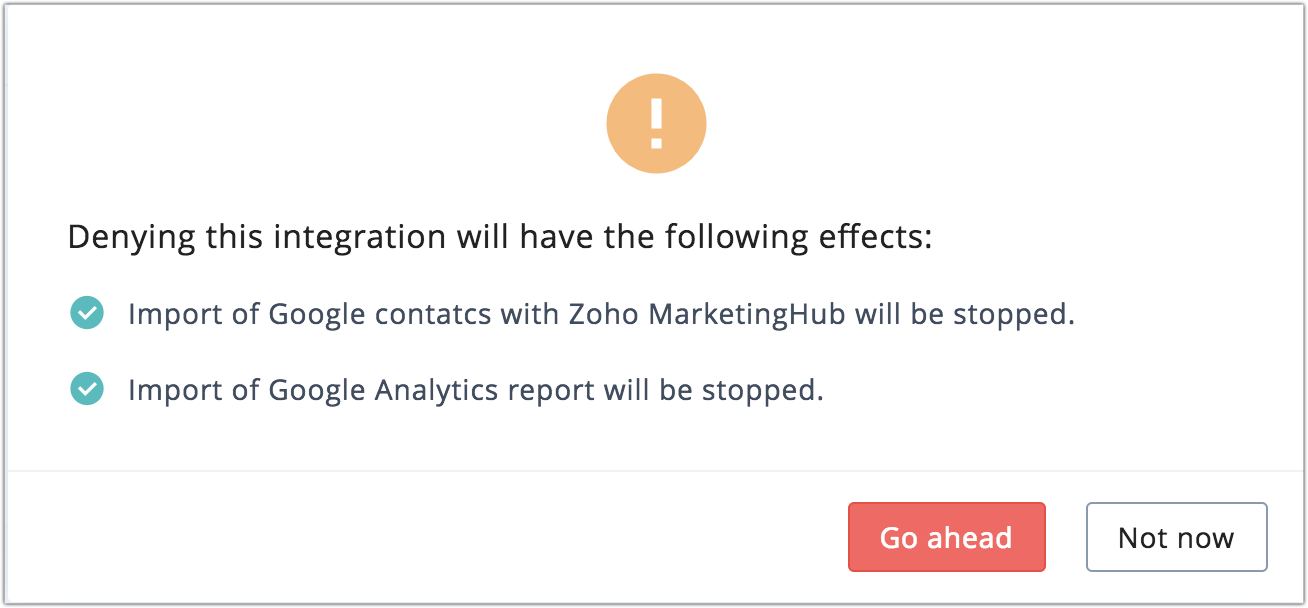1308x608 pixels.
Task: Confirm denial with the Go ahead button
Action: [x=946, y=537]
